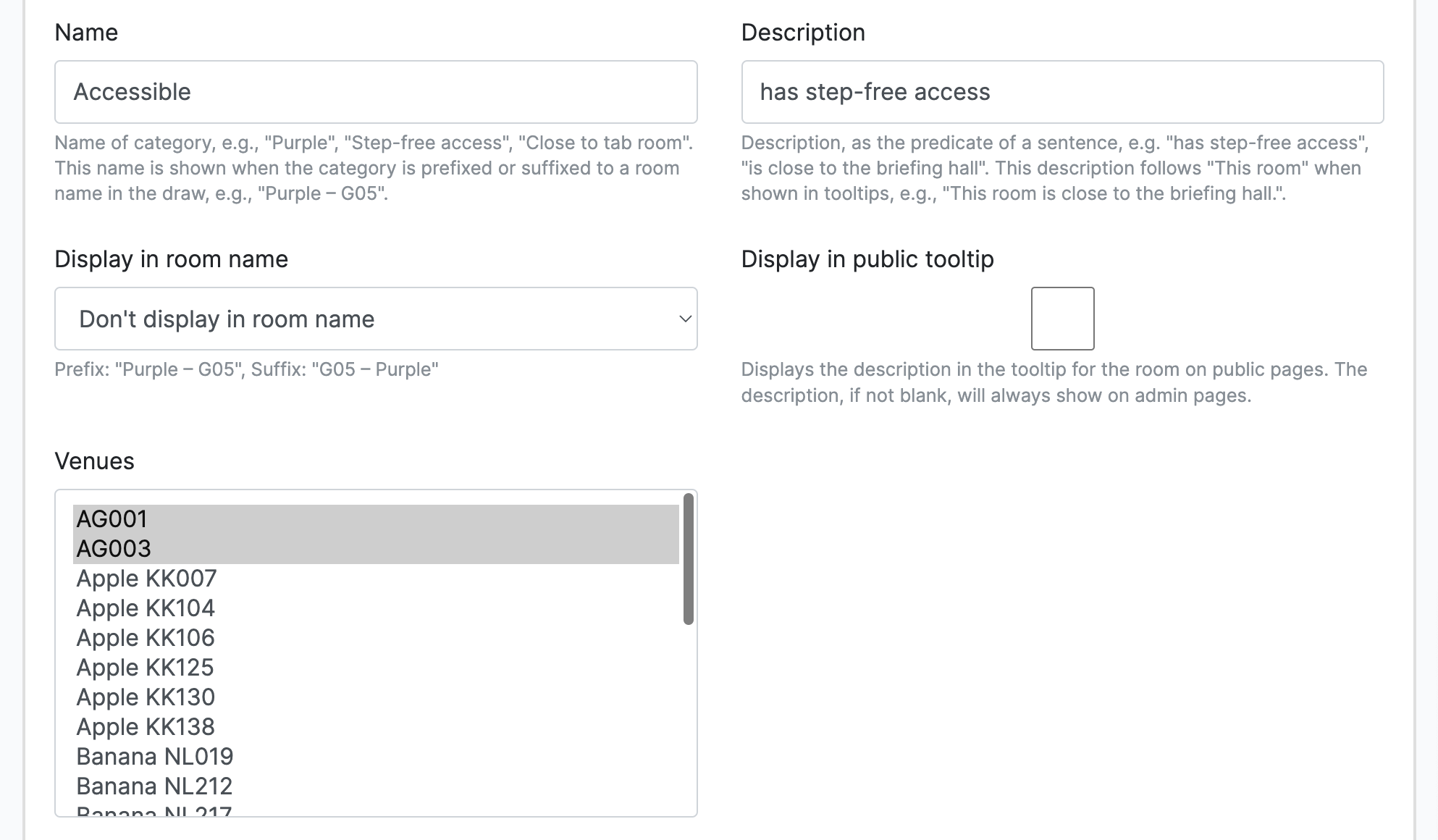Select AG003 in the Venues list
Image resolution: width=1438 pixels, height=840 pixels.
[x=376, y=549]
